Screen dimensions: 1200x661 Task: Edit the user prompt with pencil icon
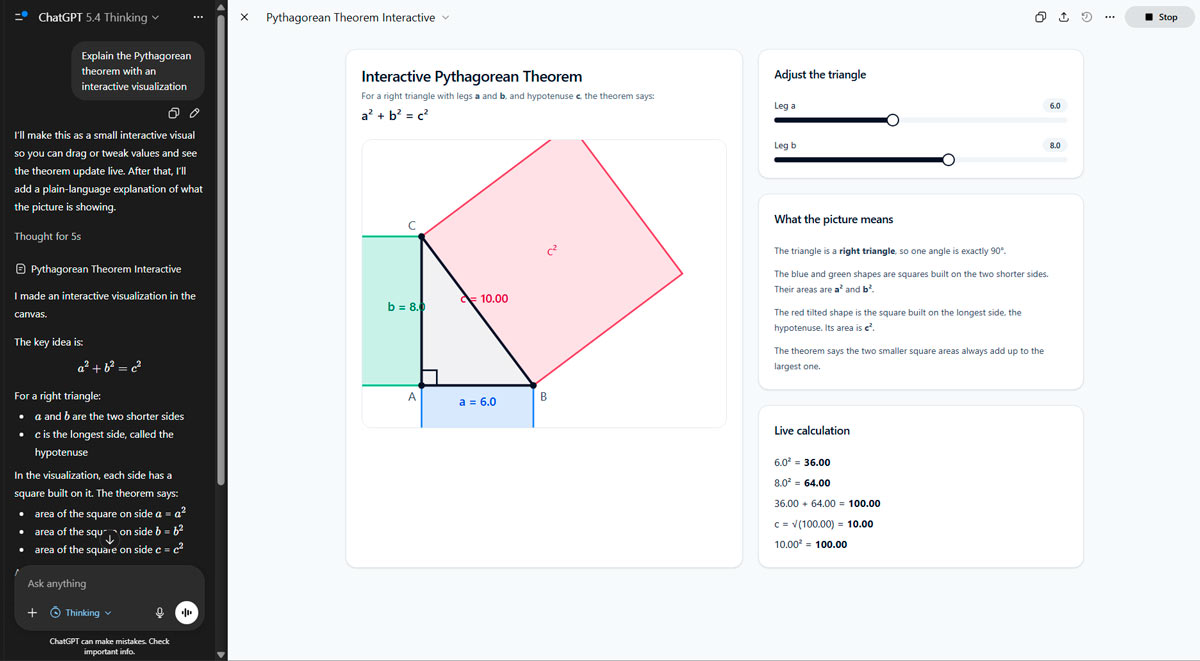coord(195,112)
